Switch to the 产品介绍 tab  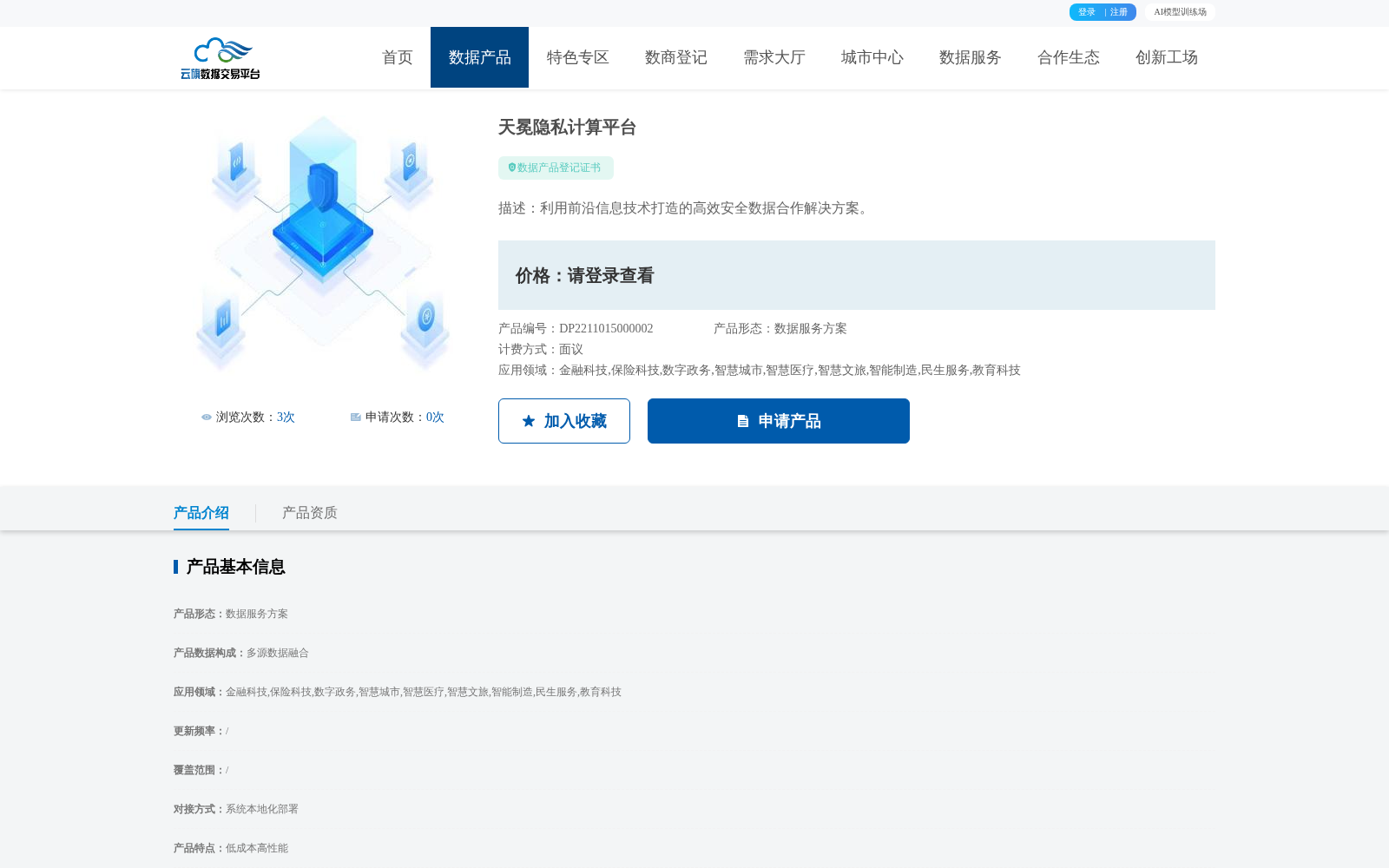pyautogui.click(x=201, y=513)
